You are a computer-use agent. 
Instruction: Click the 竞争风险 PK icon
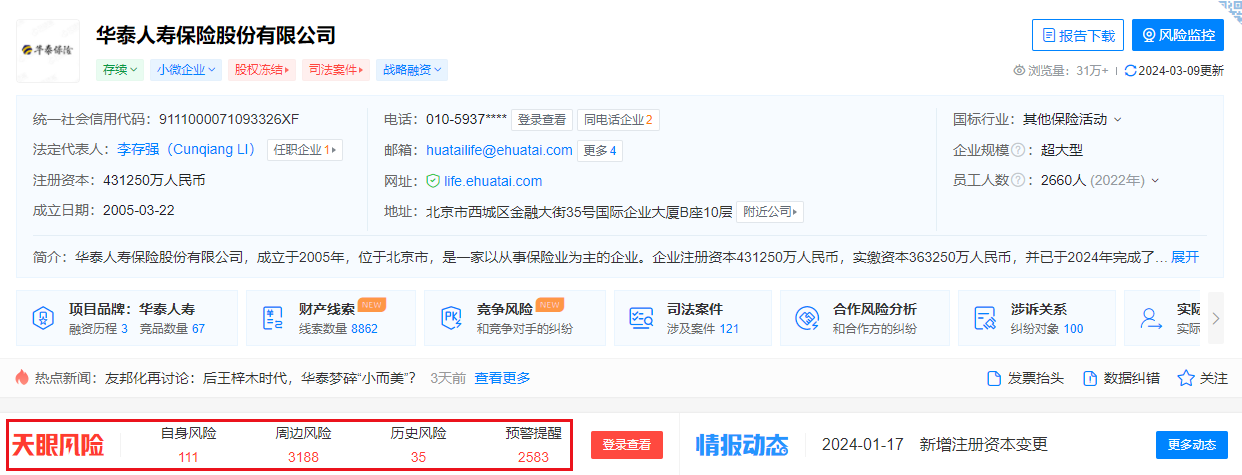[x=450, y=318]
